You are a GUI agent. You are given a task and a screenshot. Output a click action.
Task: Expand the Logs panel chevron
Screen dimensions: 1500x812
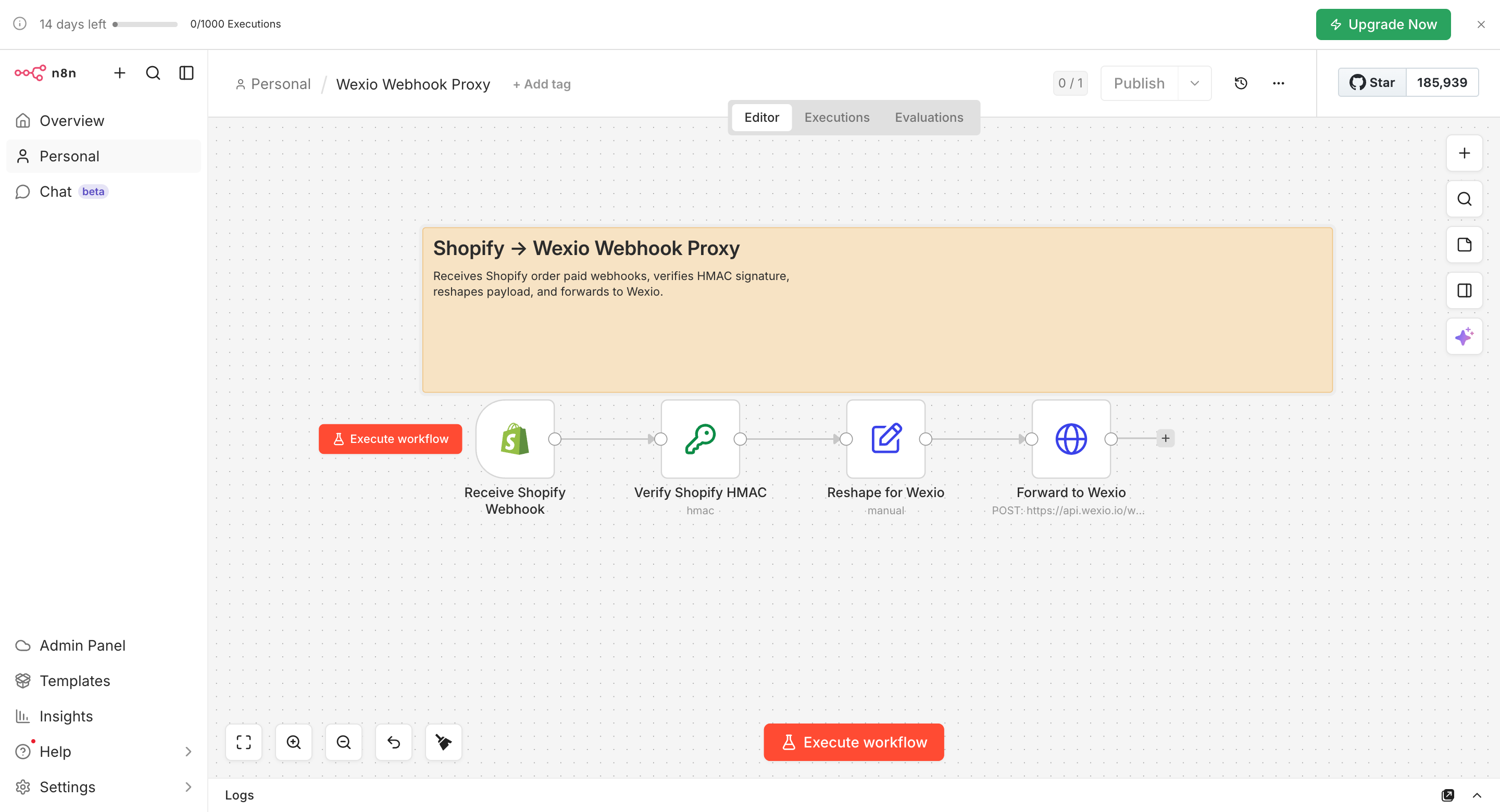tap(1477, 795)
